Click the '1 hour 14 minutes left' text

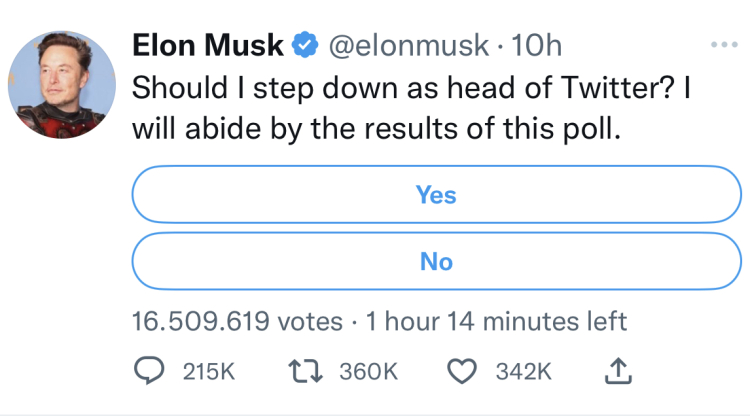tap(496, 322)
